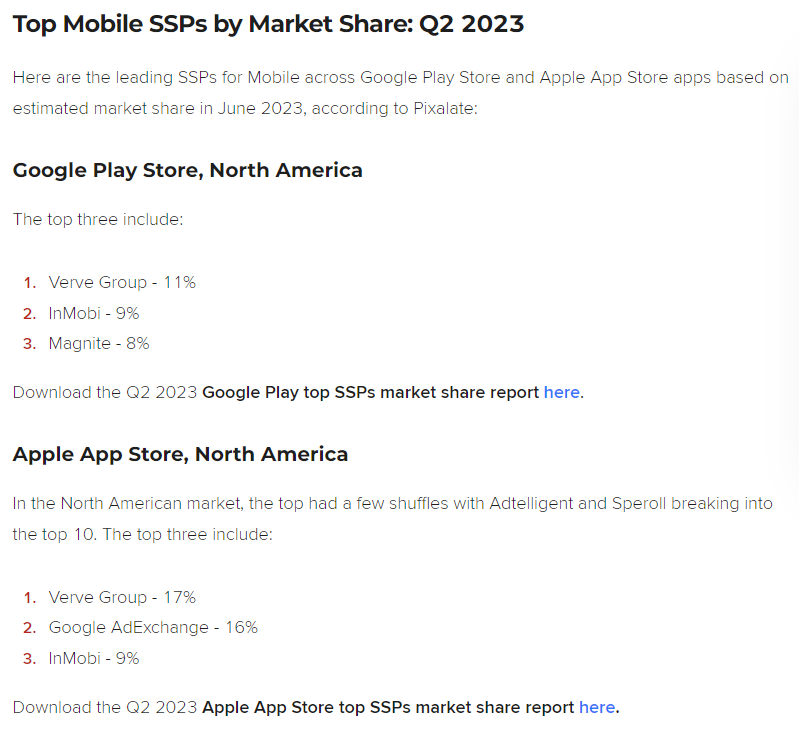This screenshot has width=799, height=731.
Task: Click 'InMobi - 9%' in the Apple App Store list
Action: (94, 658)
